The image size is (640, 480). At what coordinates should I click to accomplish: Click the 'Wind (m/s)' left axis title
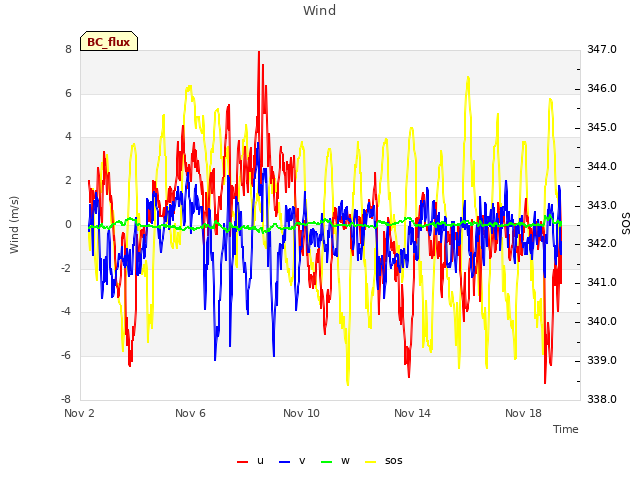[14, 225]
